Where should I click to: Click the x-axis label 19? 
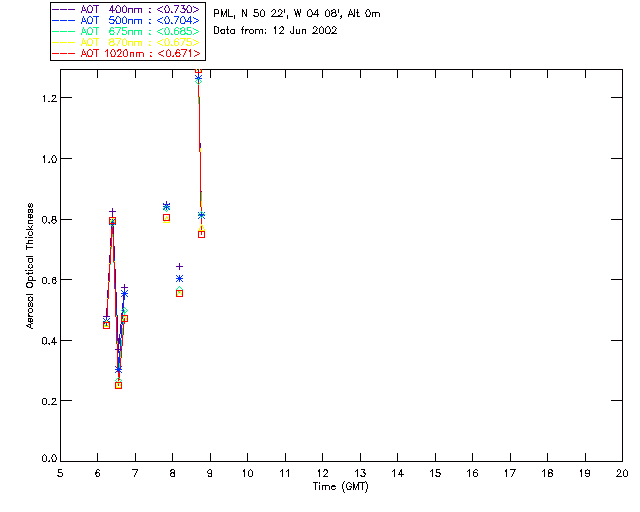pos(585,473)
